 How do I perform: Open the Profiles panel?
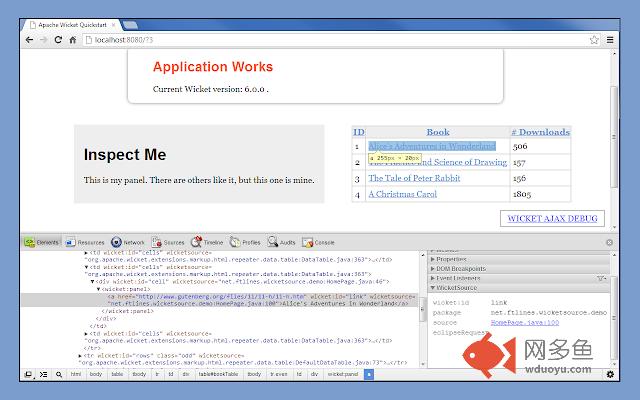tap(246, 242)
